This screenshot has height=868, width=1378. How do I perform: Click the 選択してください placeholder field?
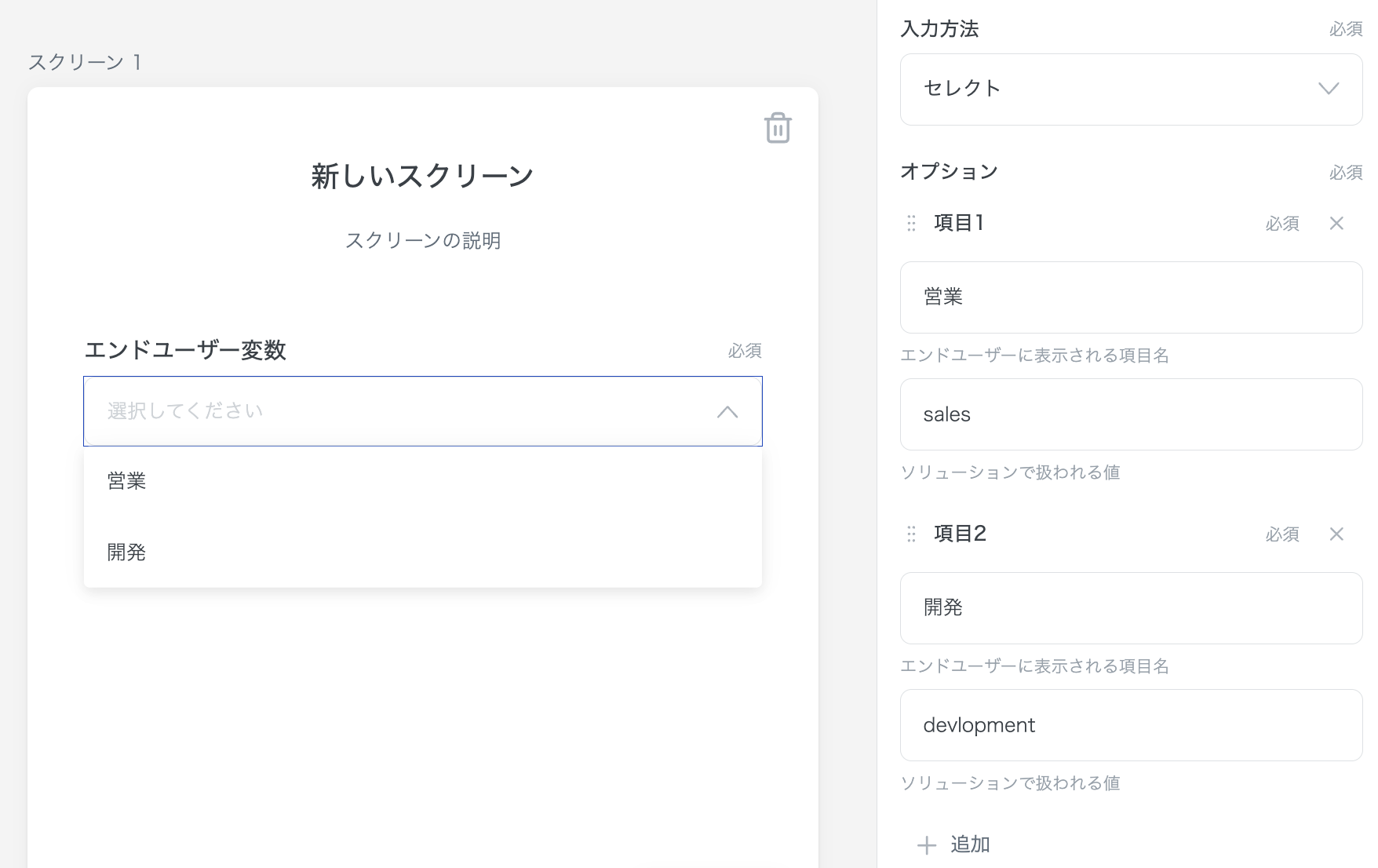[x=392, y=411]
